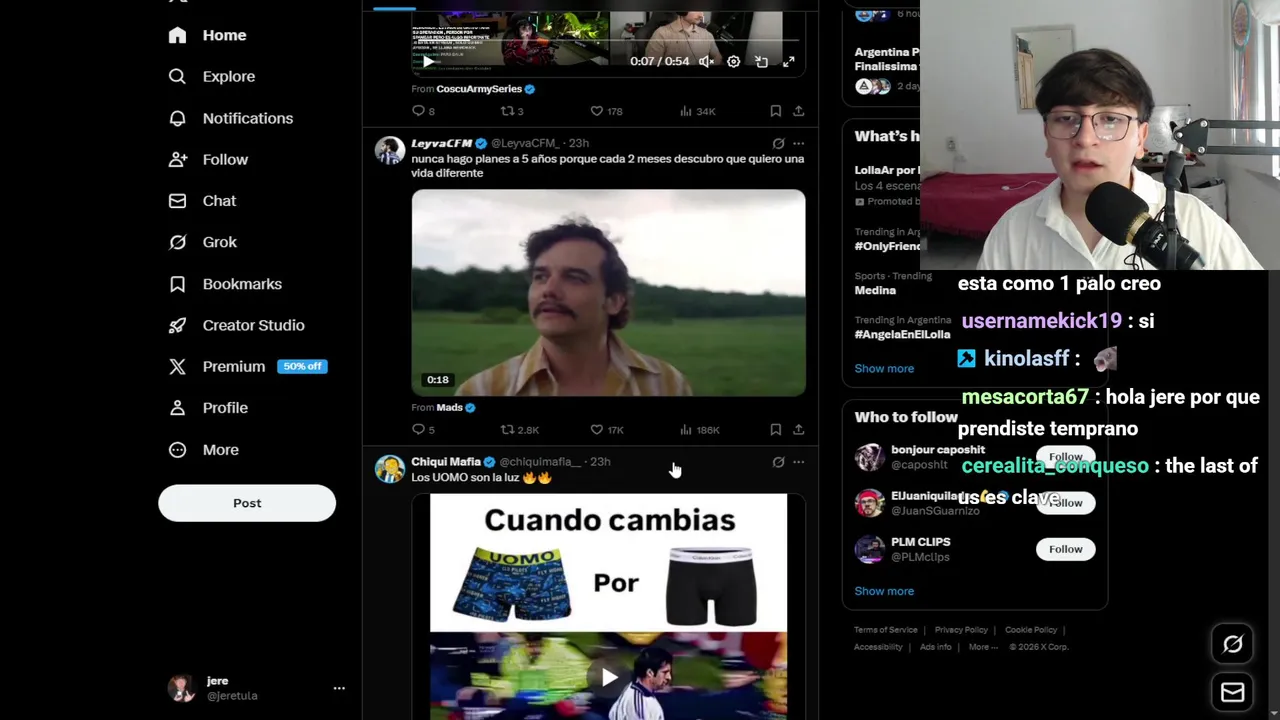Expand Who to follow with Show more

(884, 591)
